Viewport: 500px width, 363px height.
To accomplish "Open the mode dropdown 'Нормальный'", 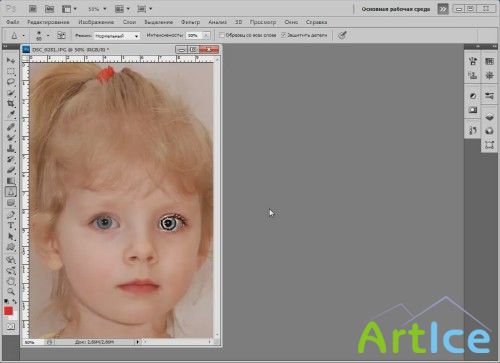I will click(x=117, y=36).
